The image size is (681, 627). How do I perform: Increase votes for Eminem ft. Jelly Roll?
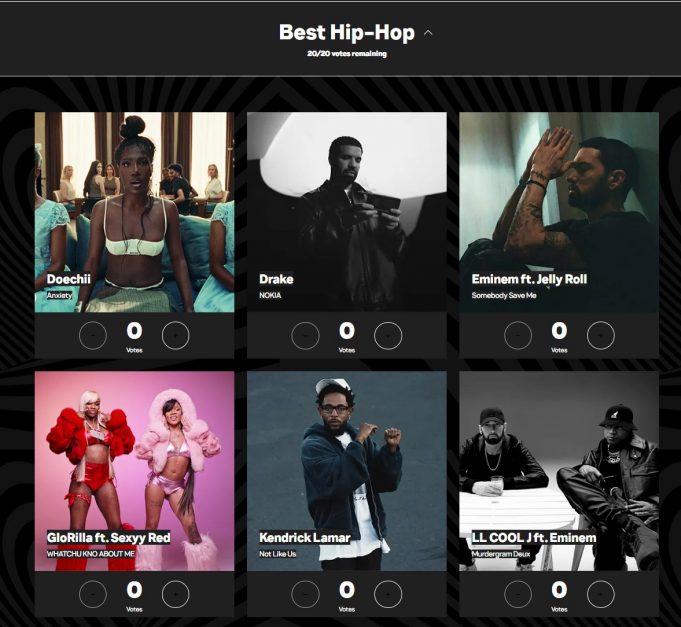pos(601,335)
